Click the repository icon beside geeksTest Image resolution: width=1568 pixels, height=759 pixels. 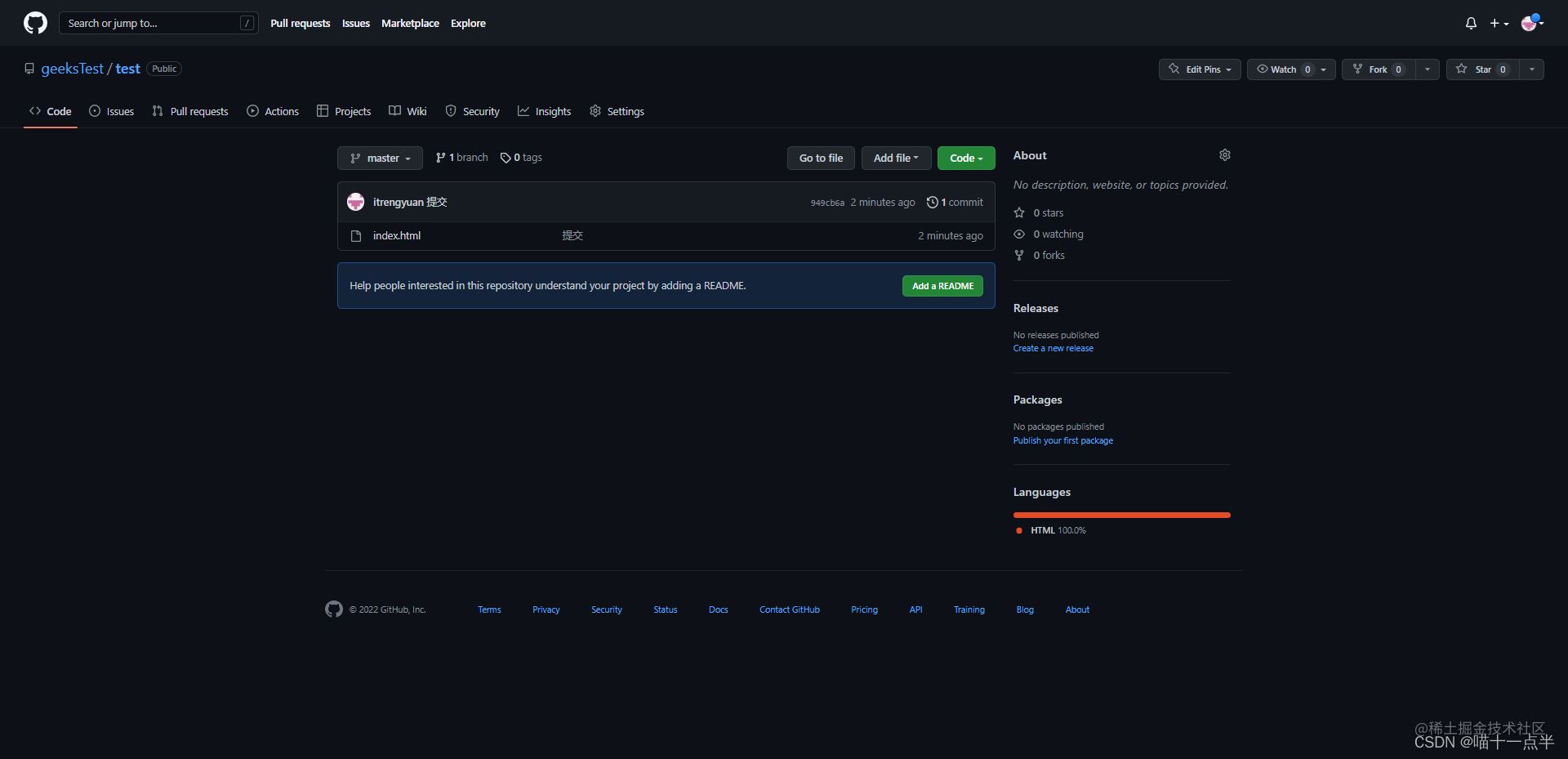tap(29, 69)
